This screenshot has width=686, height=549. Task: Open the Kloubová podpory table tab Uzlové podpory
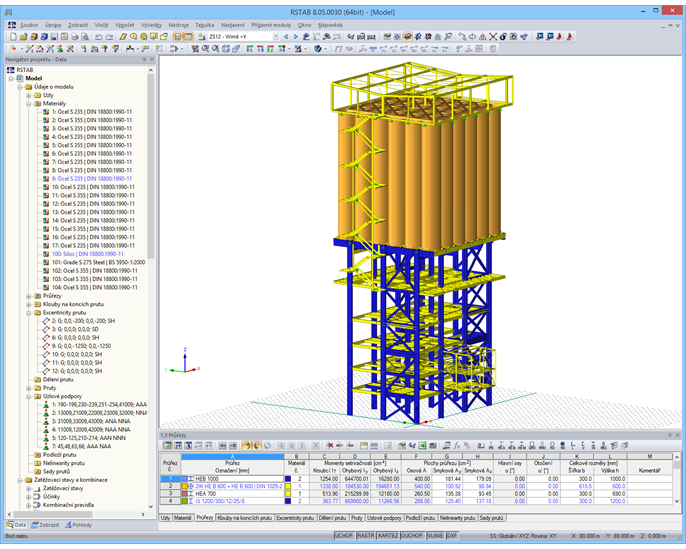385,518
